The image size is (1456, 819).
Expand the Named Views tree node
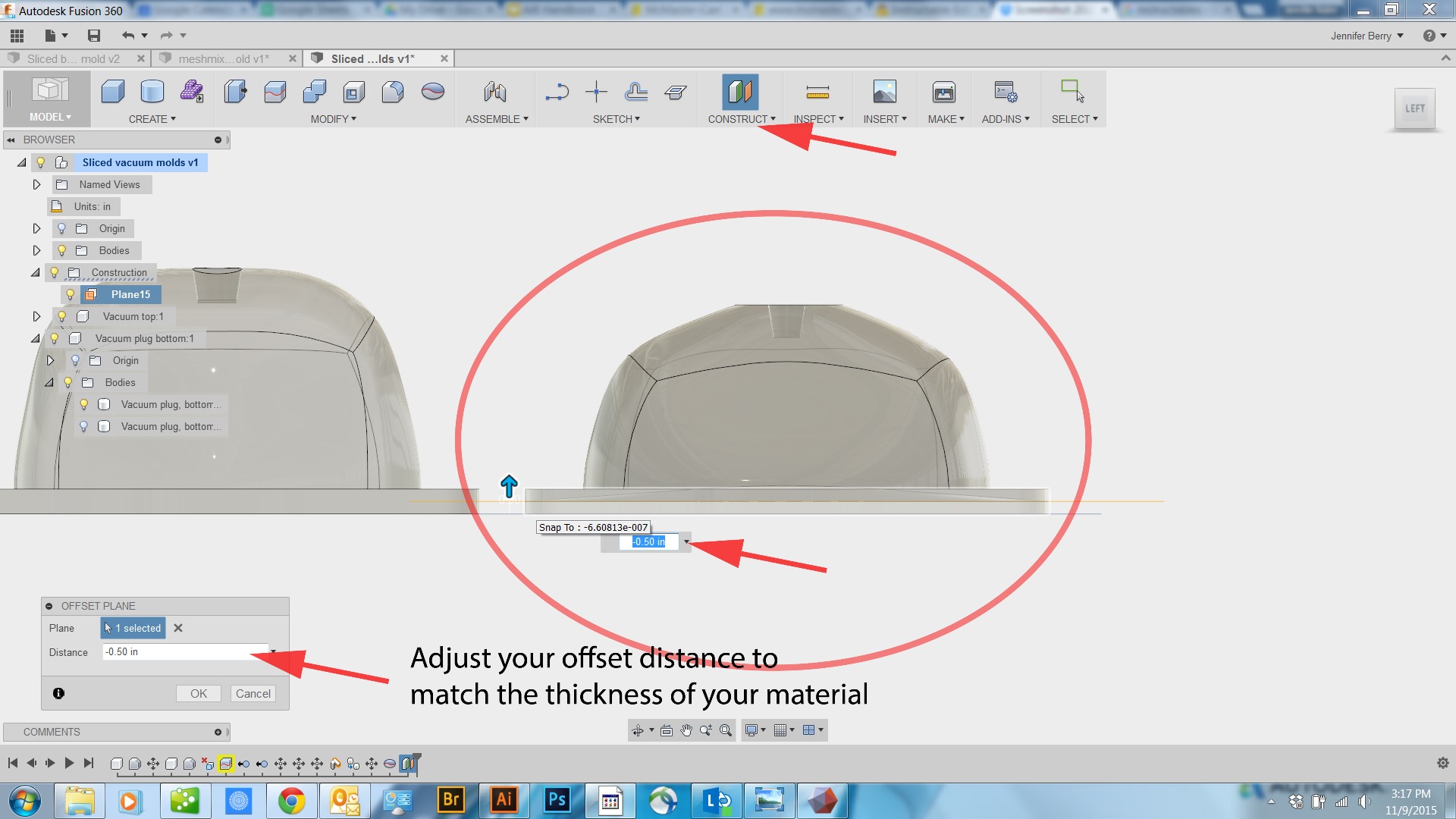(x=36, y=184)
